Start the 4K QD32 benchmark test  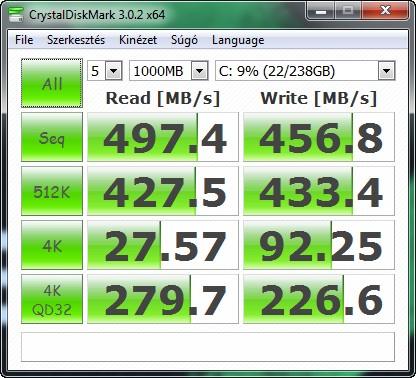[52, 299]
